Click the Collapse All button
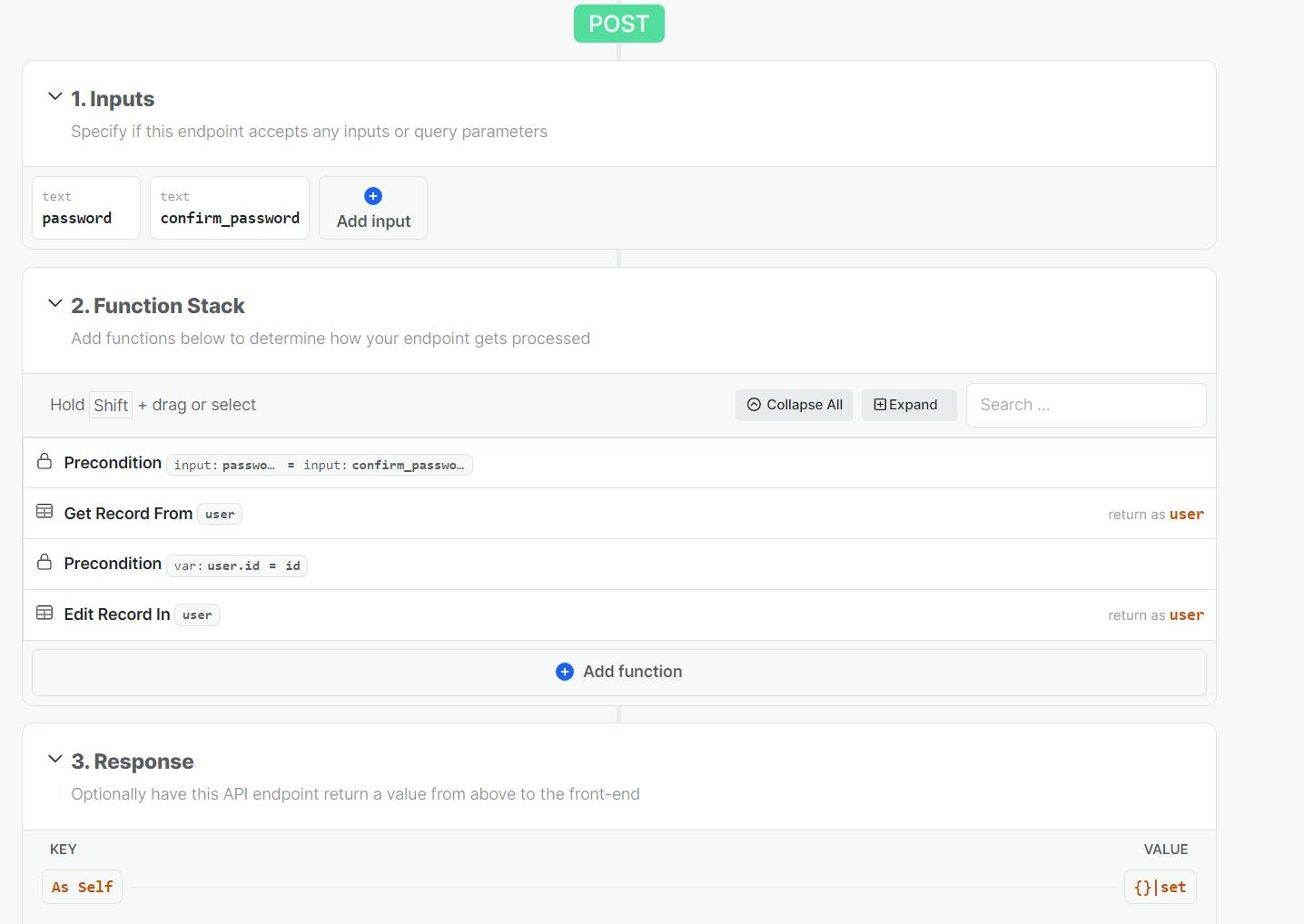The height and width of the screenshot is (924, 1304). pyautogui.click(x=794, y=405)
